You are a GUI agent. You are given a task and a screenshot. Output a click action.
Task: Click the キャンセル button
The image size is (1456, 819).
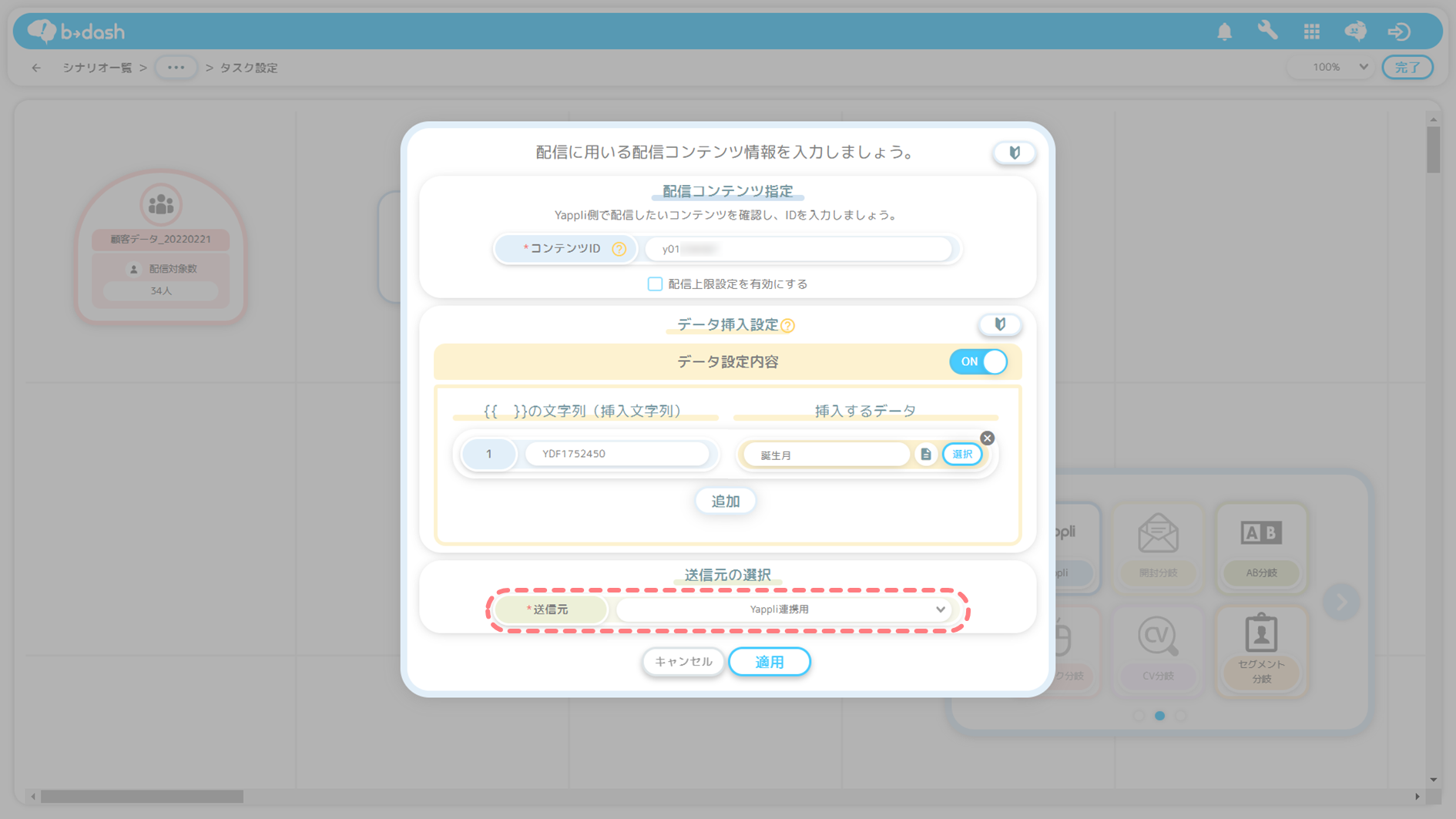click(x=683, y=662)
